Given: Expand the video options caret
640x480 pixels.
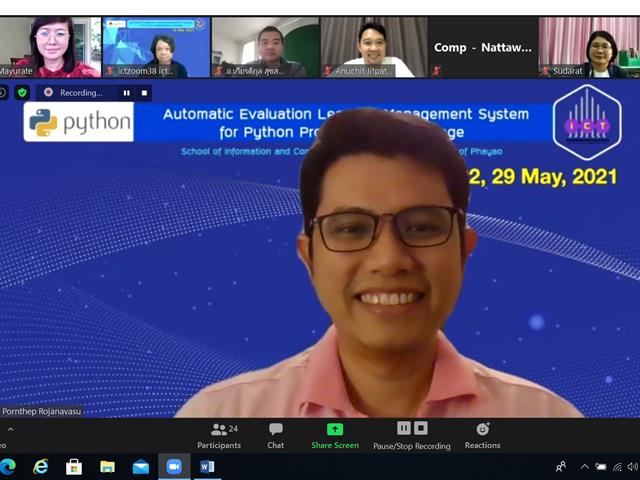Looking at the screenshot, I should (11, 429).
